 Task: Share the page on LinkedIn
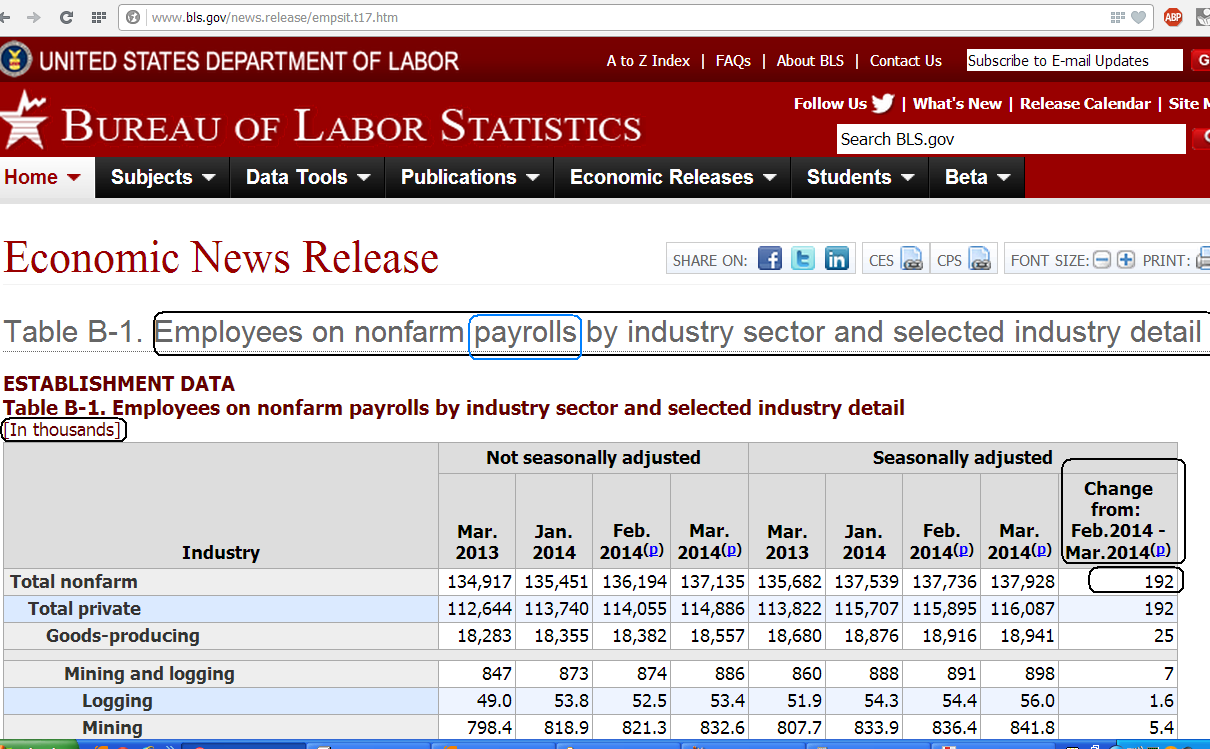(x=837, y=259)
